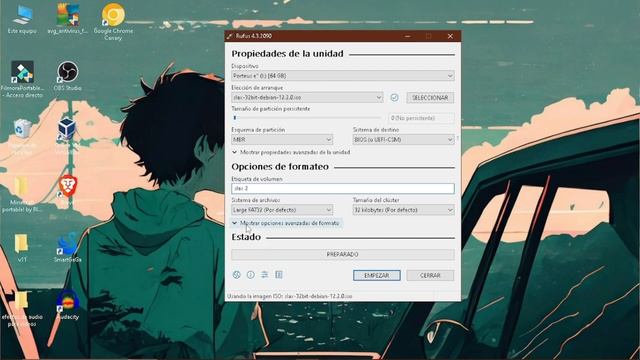Screen dimensions: 640x360
Task: Launch Google Chrome Canary shortcut
Action: click(x=113, y=22)
